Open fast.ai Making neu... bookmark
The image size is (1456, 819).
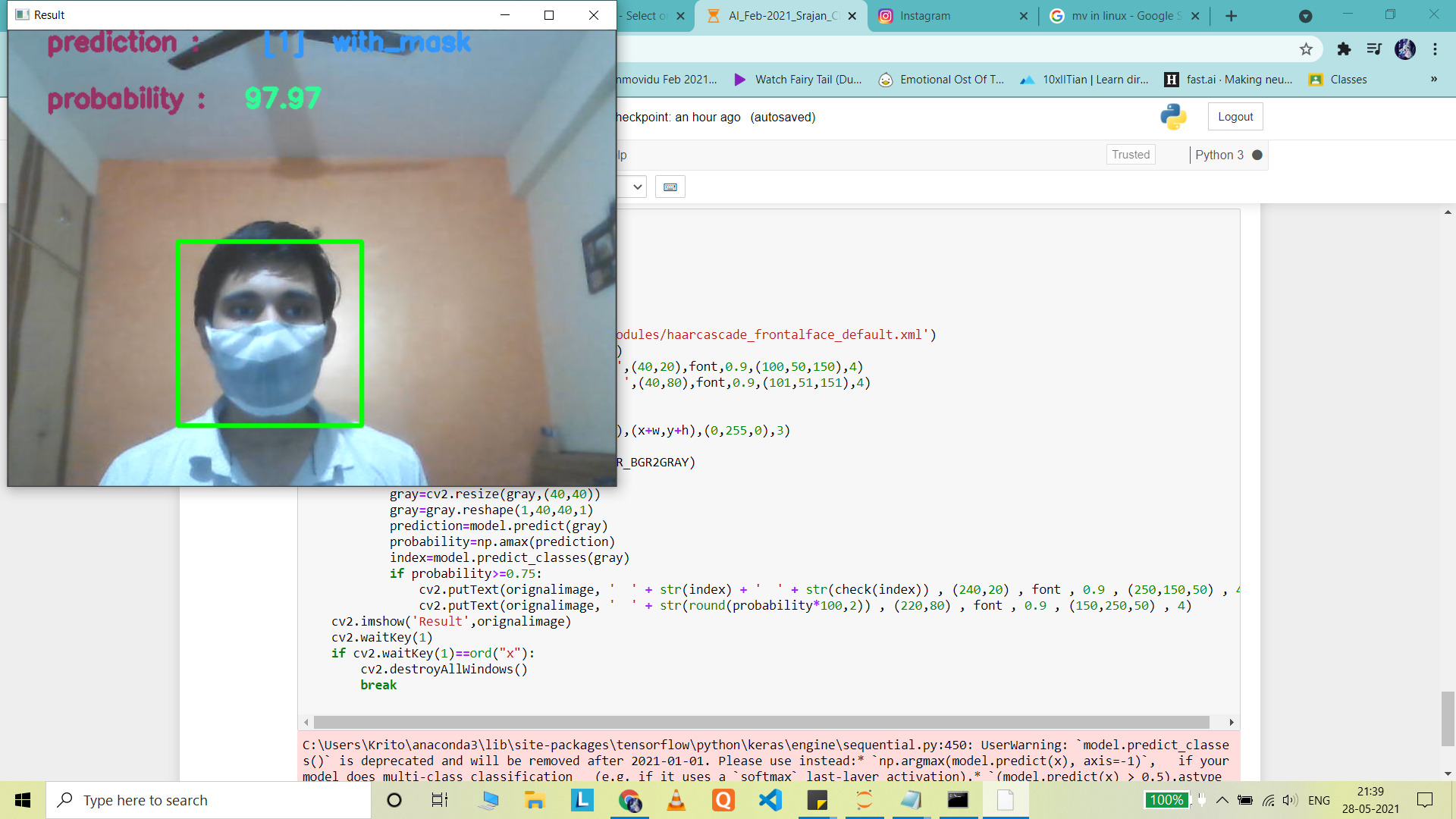(1228, 80)
